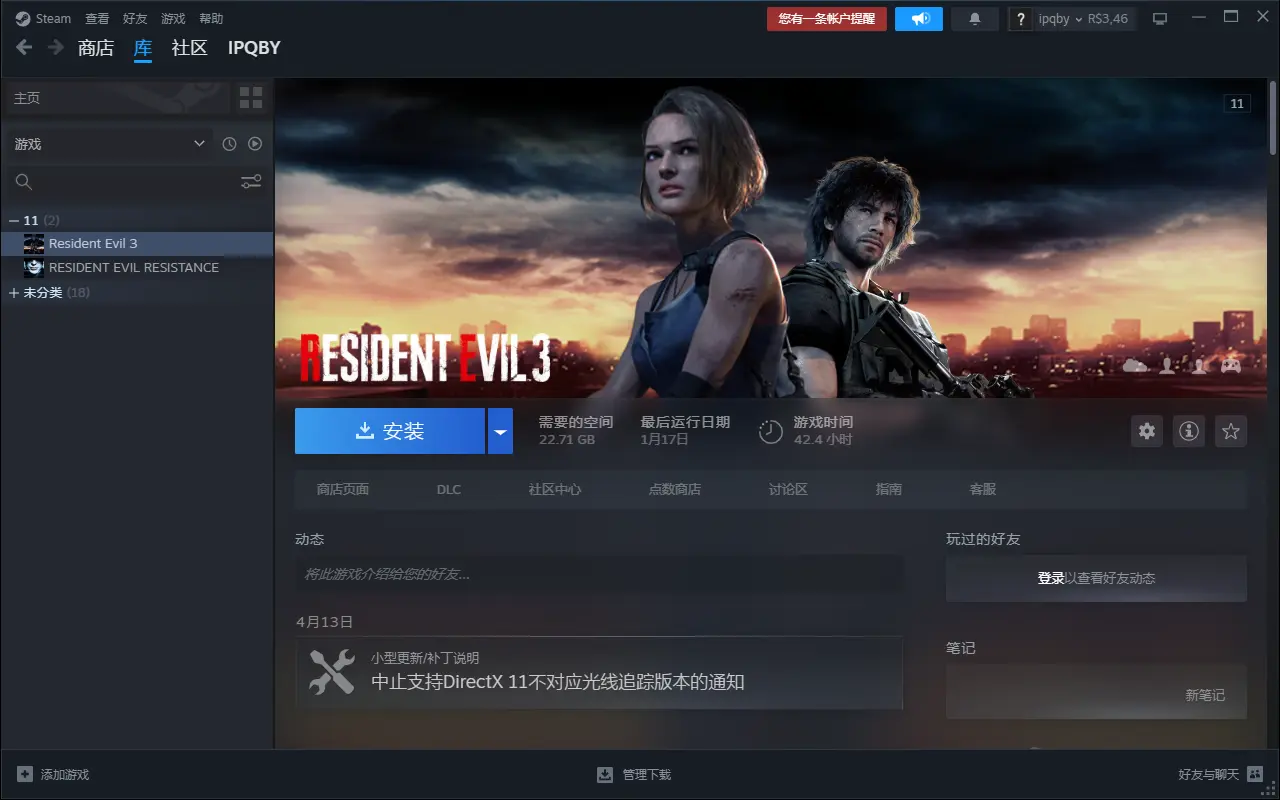Click the 主页 home button

116,98
